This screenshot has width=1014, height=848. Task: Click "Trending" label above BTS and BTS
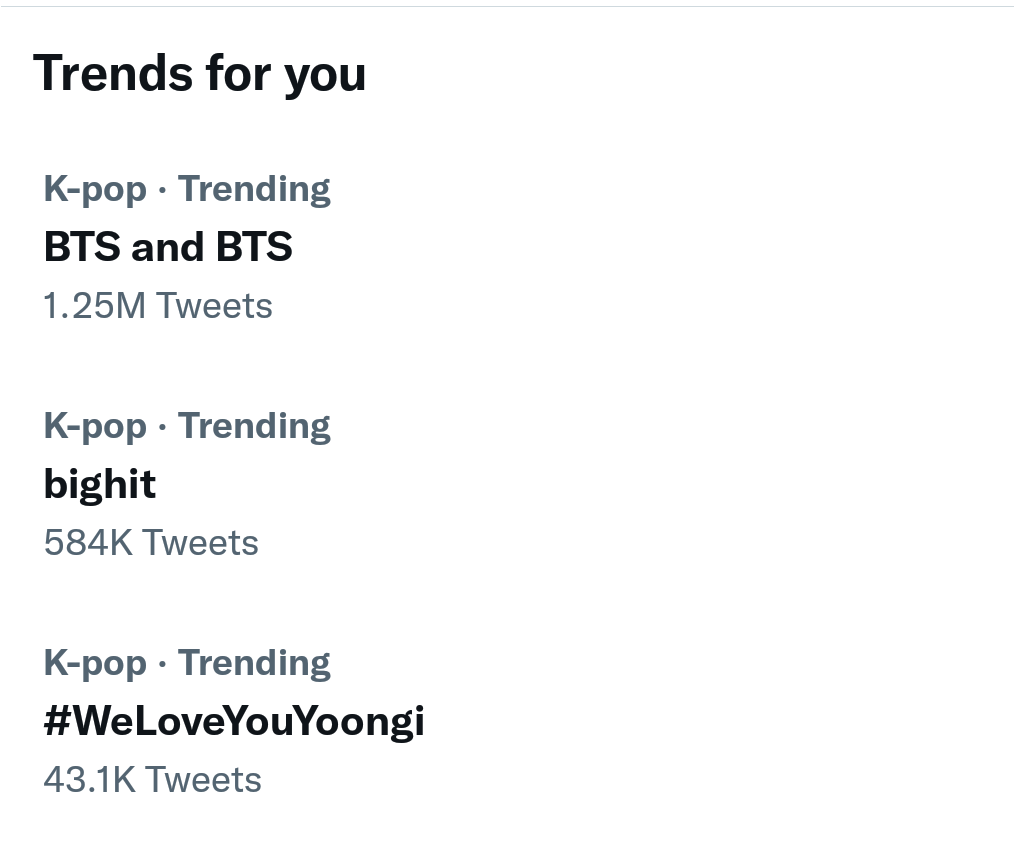click(x=254, y=189)
